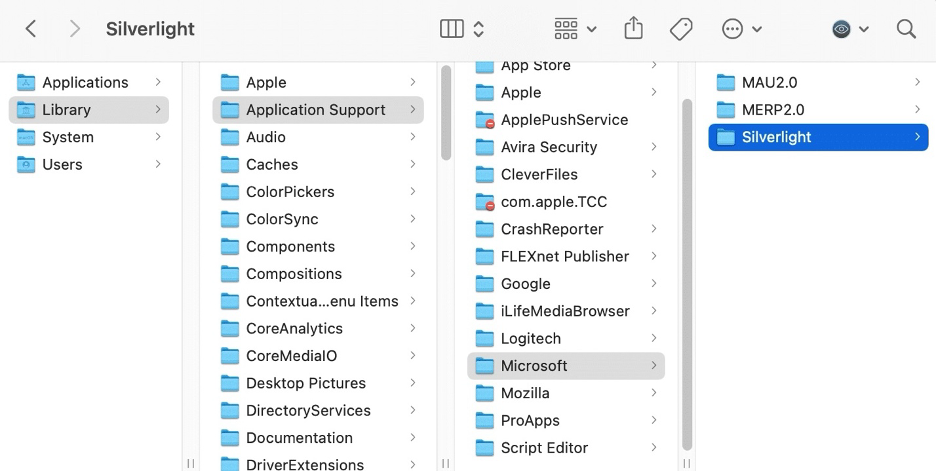Viewport: 936px width, 472px height.
Task: Select the System folder
Action: [x=88, y=137]
